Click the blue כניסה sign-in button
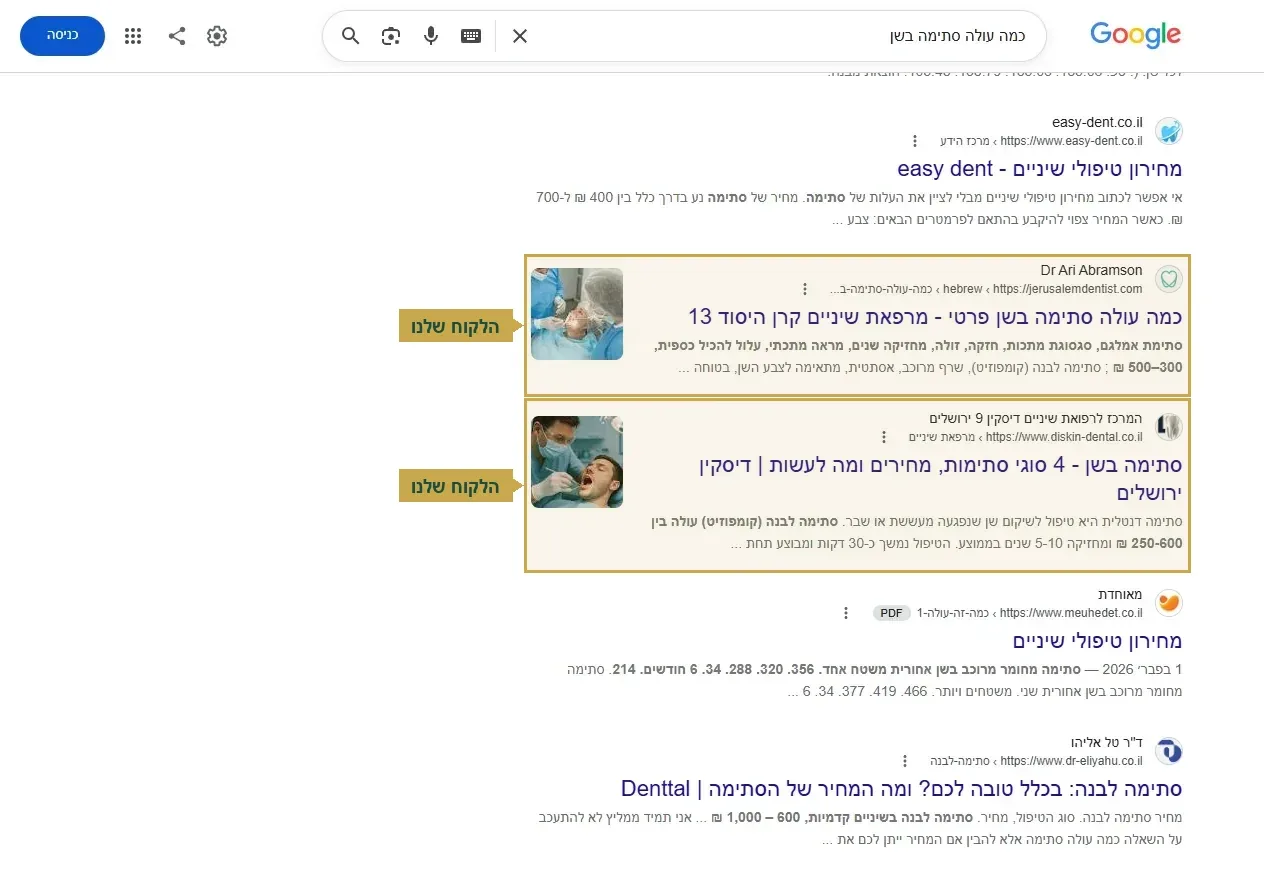Screen dimensions: 1264x880 (x=62, y=35)
